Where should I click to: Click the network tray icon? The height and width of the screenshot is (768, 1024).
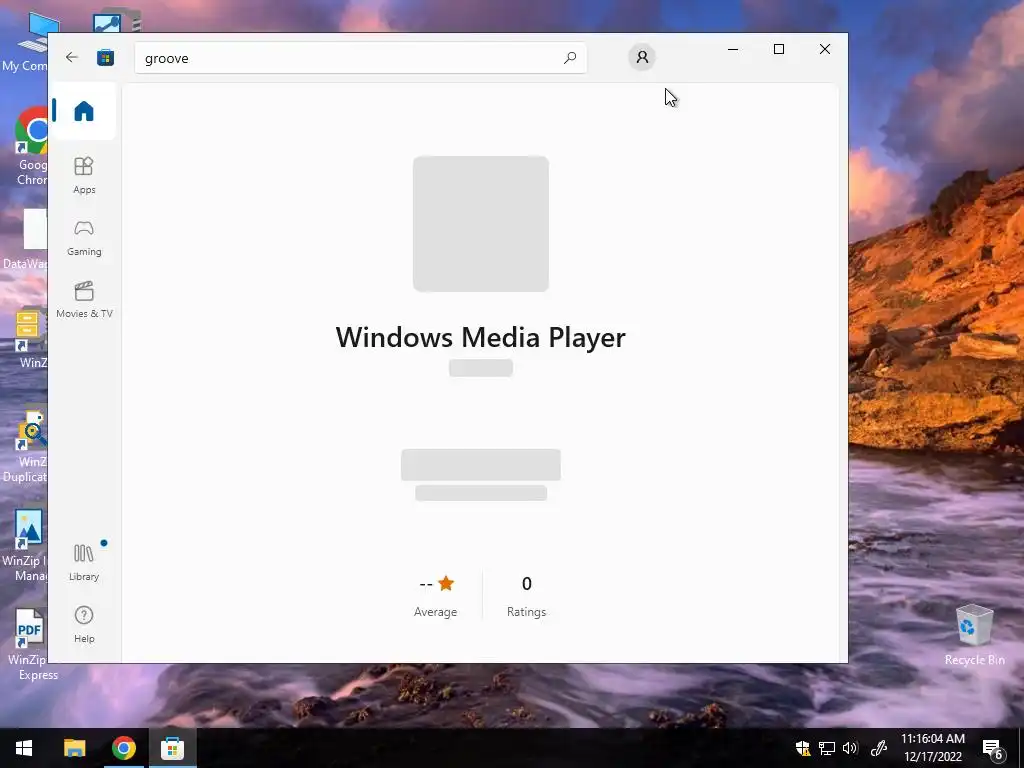(x=827, y=748)
